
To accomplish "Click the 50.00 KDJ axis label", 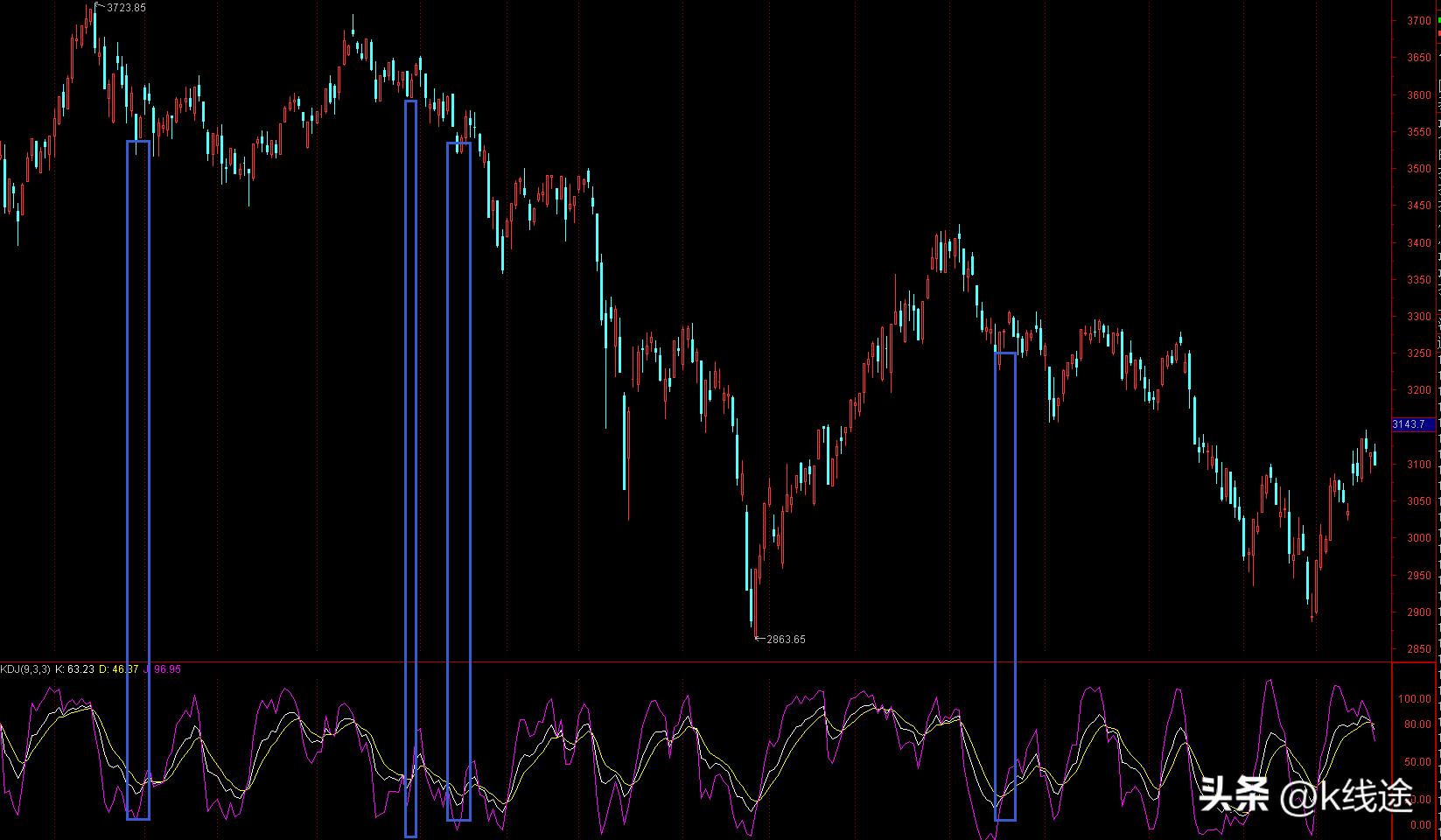I will coord(1417,762).
